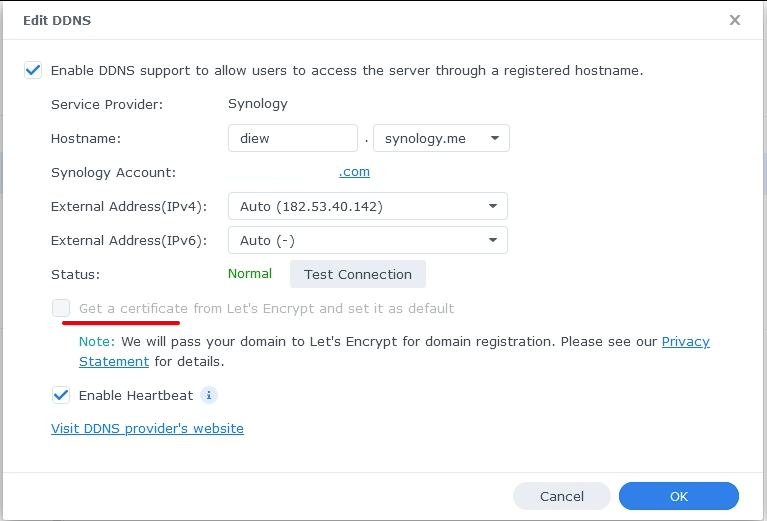Click the External Address(IPv4) label
The image size is (767, 521).
tap(128, 206)
